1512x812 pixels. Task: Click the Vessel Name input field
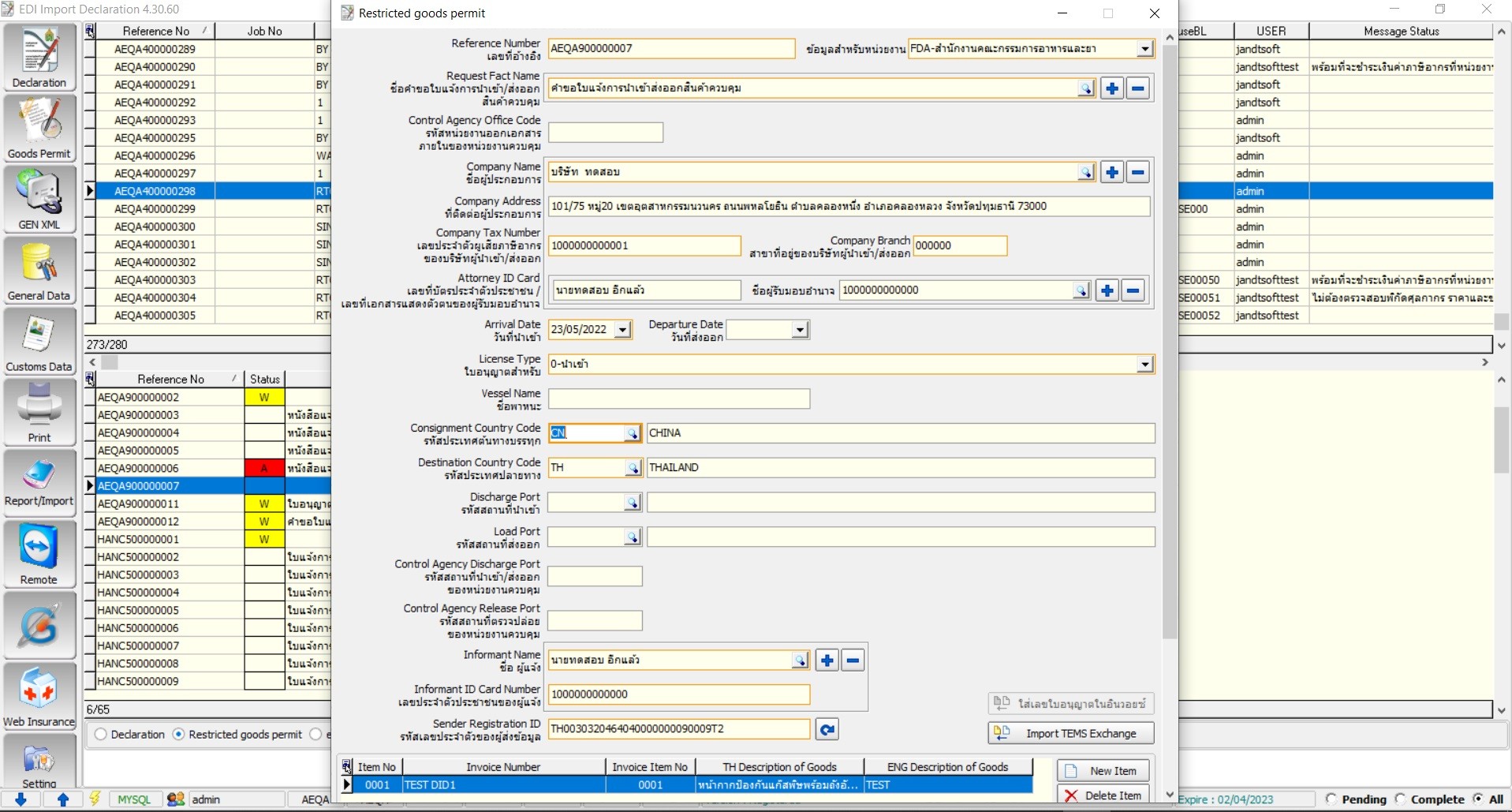[x=679, y=399]
